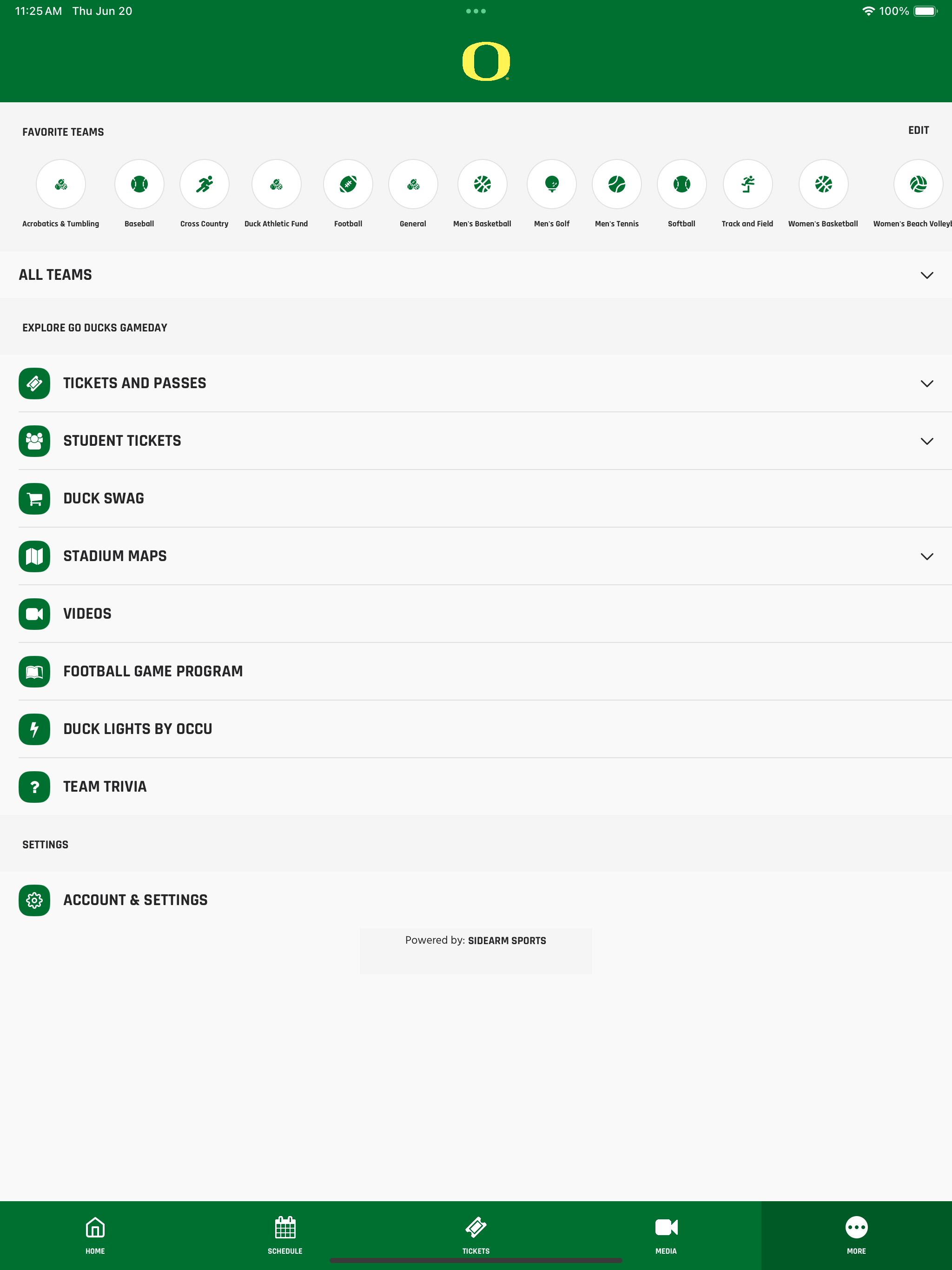The width and height of the screenshot is (952, 1270).
Task: Click the Duck Swag shopping cart icon
Action: coord(34,499)
